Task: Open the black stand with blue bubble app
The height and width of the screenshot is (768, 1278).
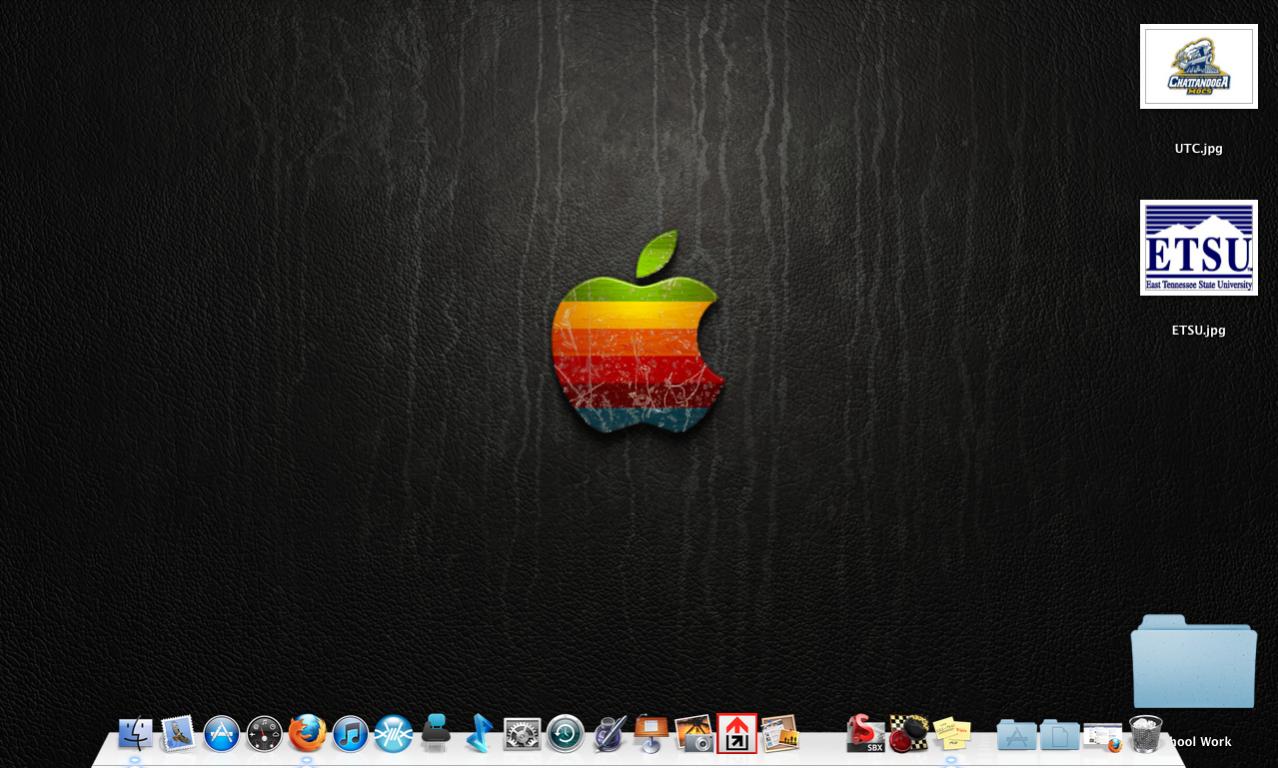Action: [436, 733]
